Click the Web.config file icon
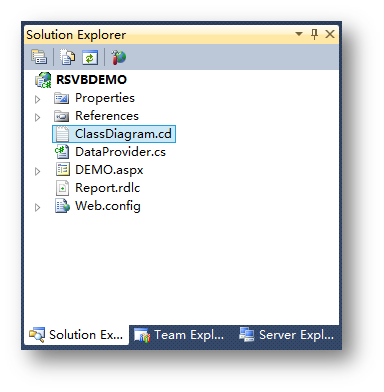Screen dimensions: 384x392 (x=62, y=206)
